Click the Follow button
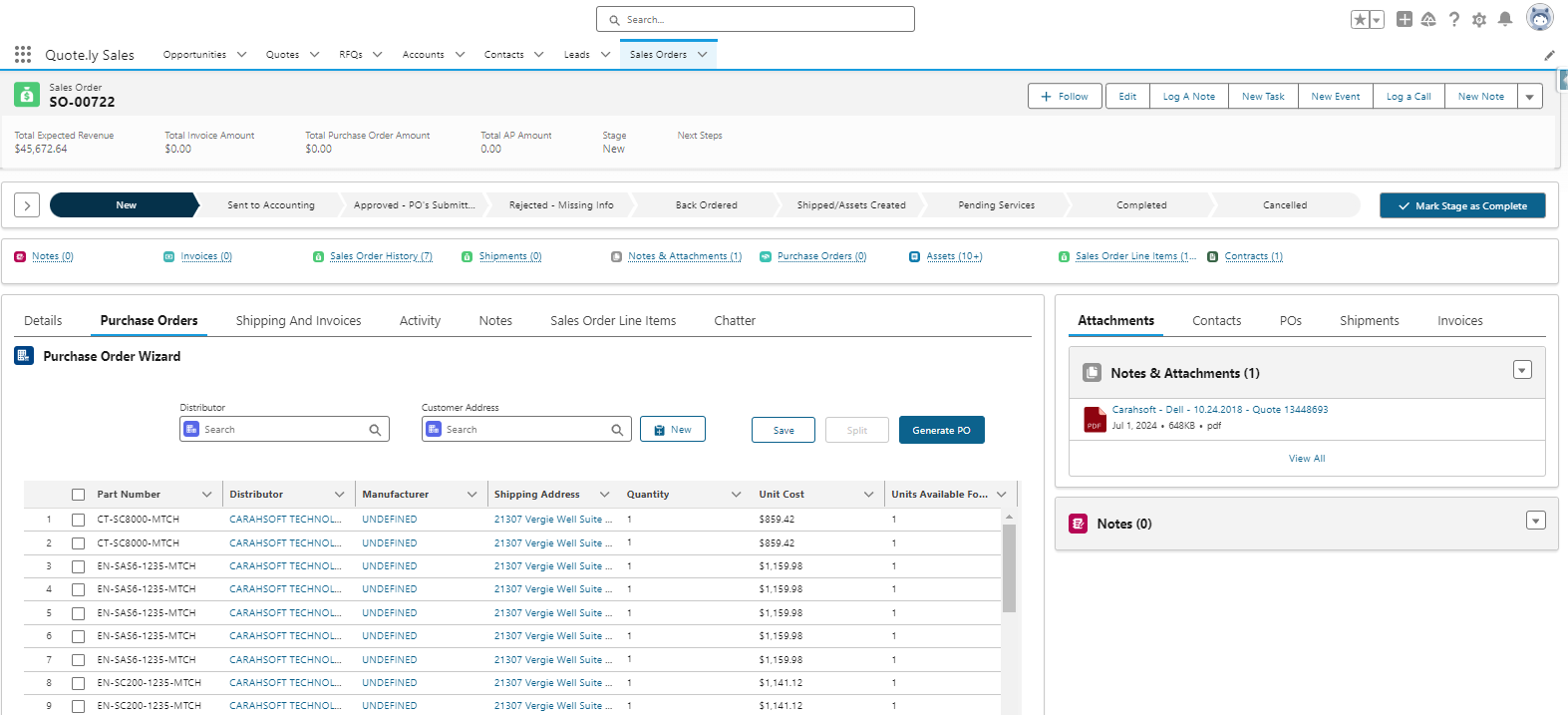1568x715 pixels. (1065, 96)
